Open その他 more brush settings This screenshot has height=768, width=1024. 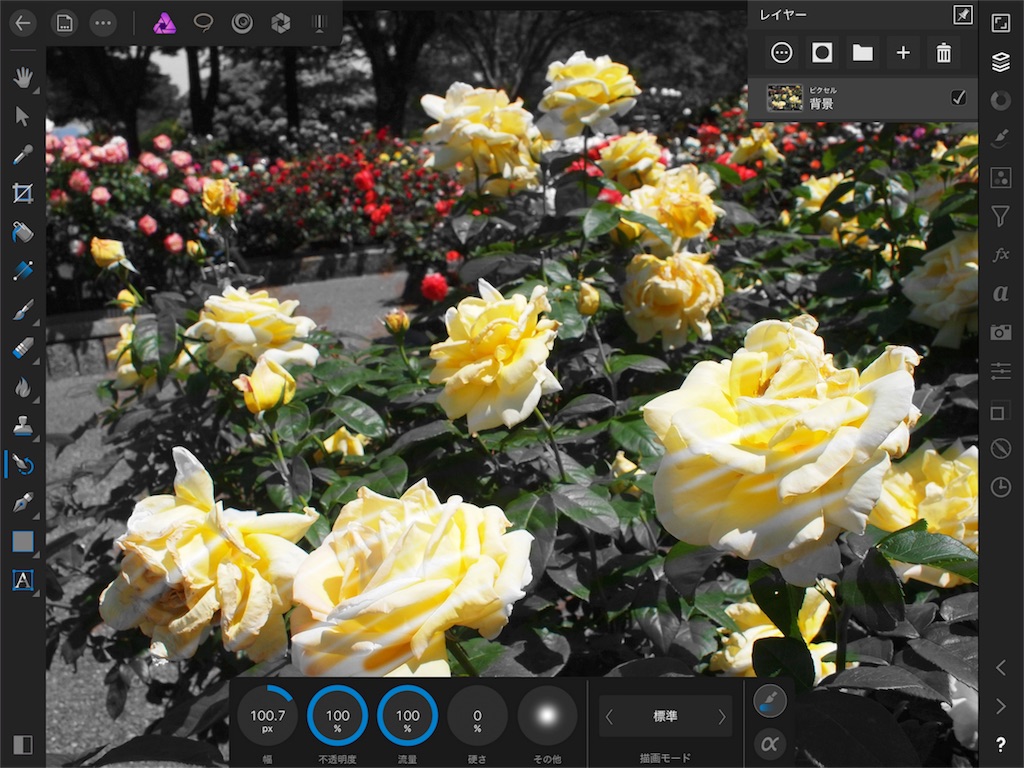[547, 716]
